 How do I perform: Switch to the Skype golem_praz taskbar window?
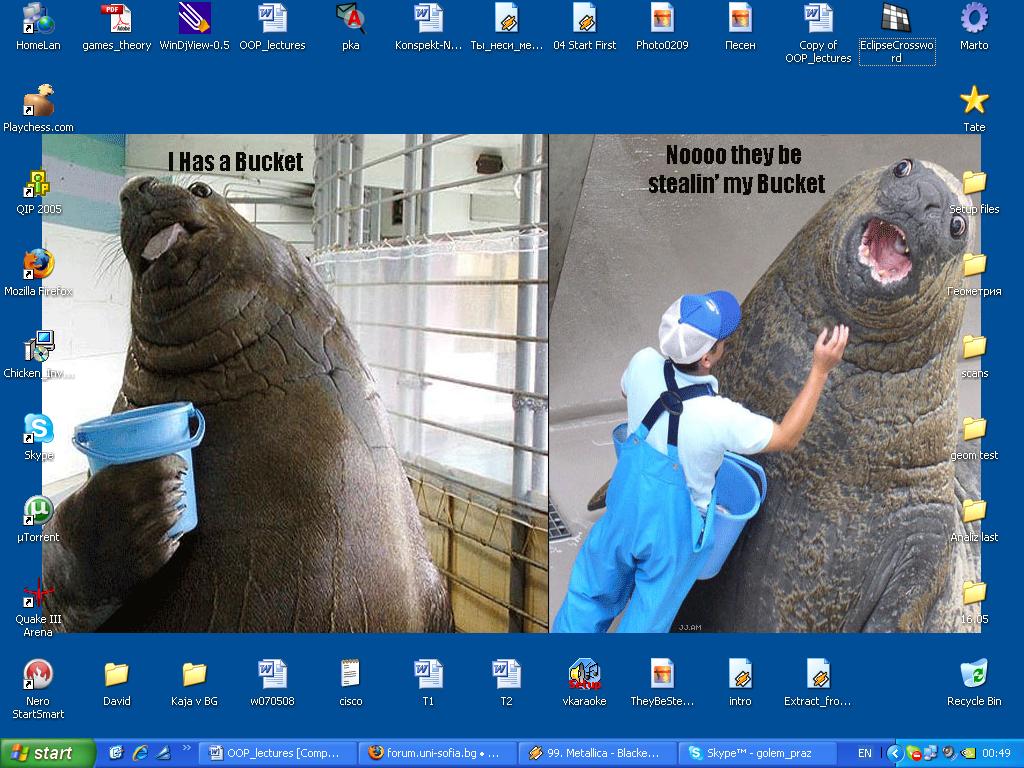pyautogui.click(x=758, y=753)
